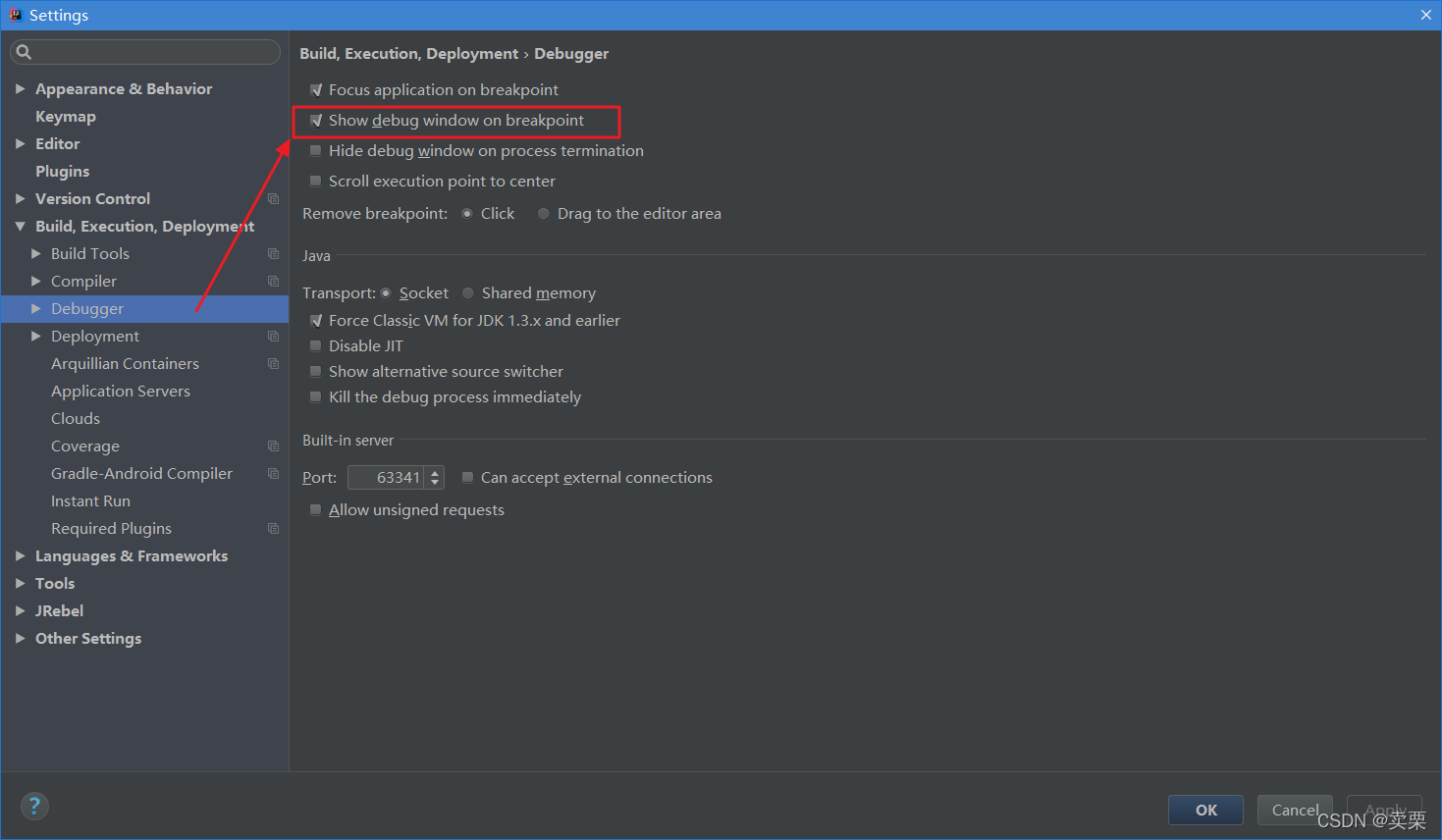This screenshot has height=840, width=1442.
Task: Click the IntelliJ logo icon in the title bar
Action: click(16, 15)
